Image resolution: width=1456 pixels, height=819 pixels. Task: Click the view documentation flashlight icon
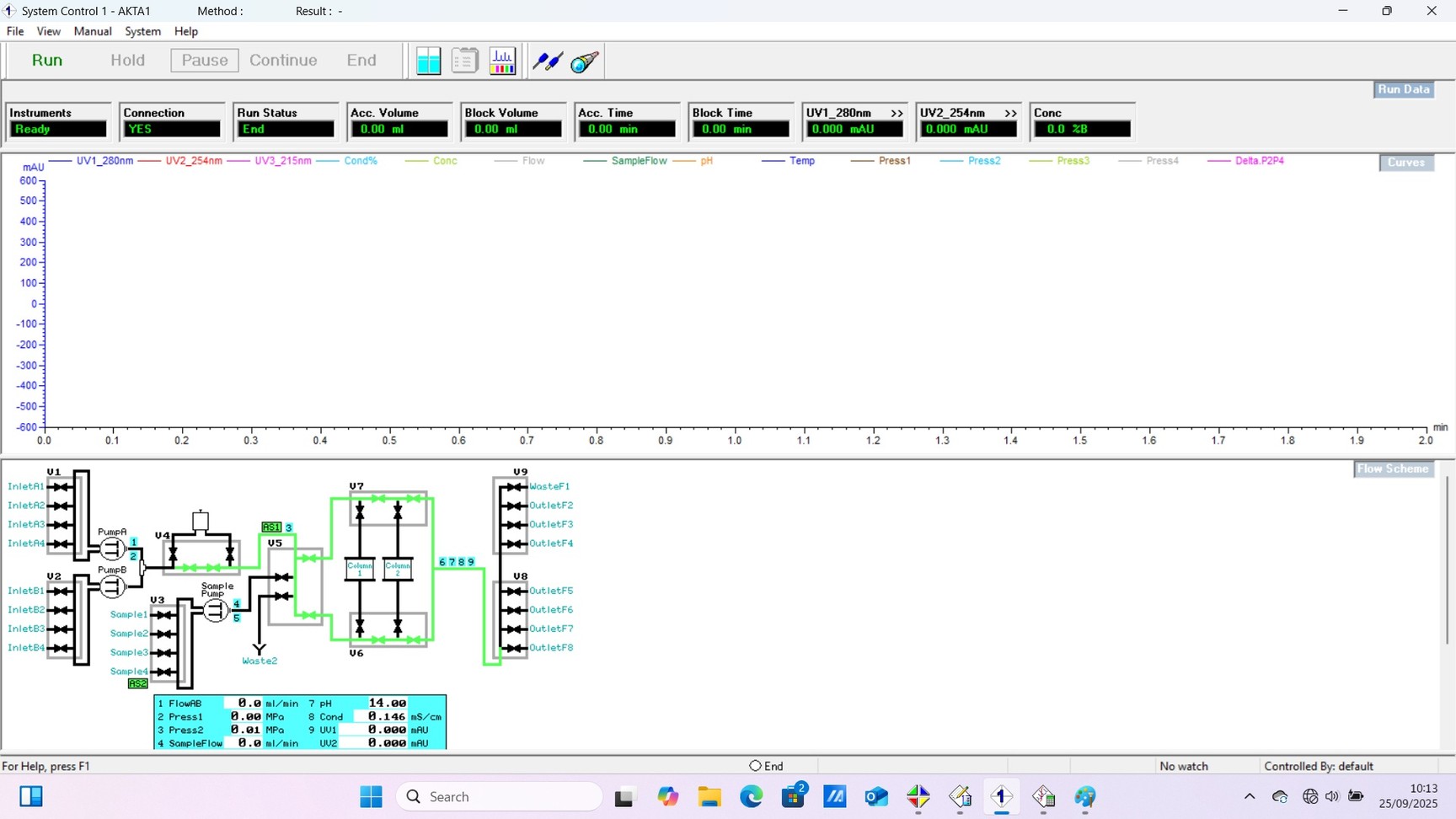click(x=585, y=61)
